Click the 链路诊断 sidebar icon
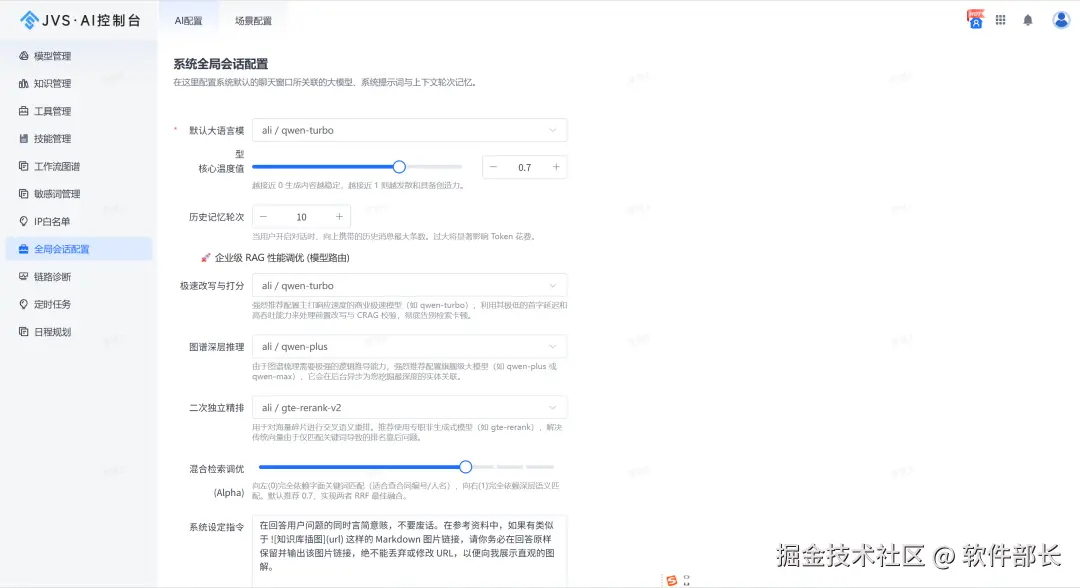The width and height of the screenshot is (1080, 588). click(23, 276)
